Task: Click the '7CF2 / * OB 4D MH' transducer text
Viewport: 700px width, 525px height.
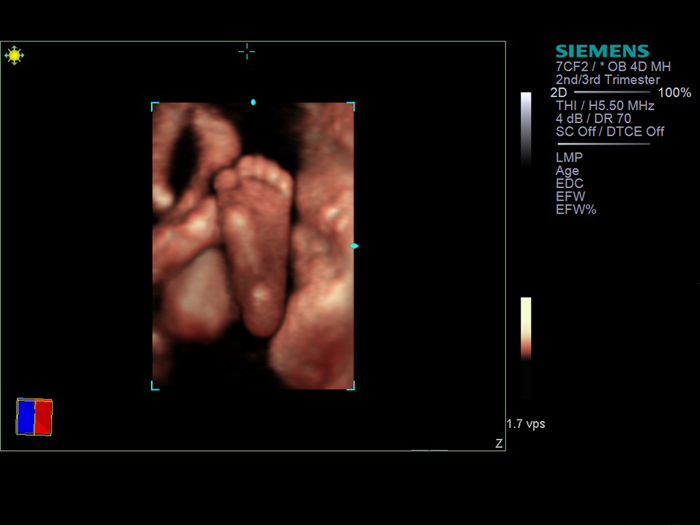Action: (x=613, y=67)
